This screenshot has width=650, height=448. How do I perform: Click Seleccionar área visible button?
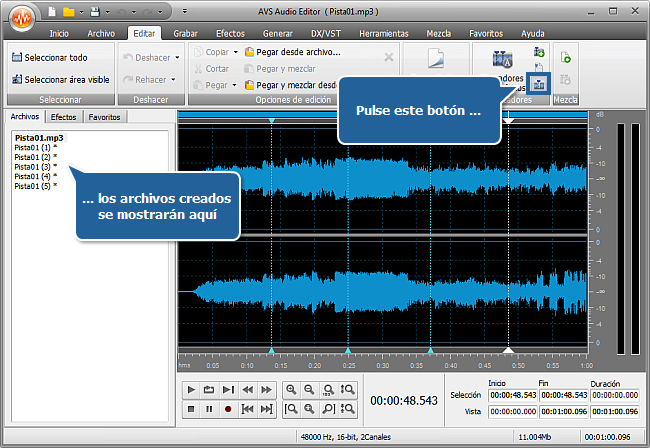[61, 80]
